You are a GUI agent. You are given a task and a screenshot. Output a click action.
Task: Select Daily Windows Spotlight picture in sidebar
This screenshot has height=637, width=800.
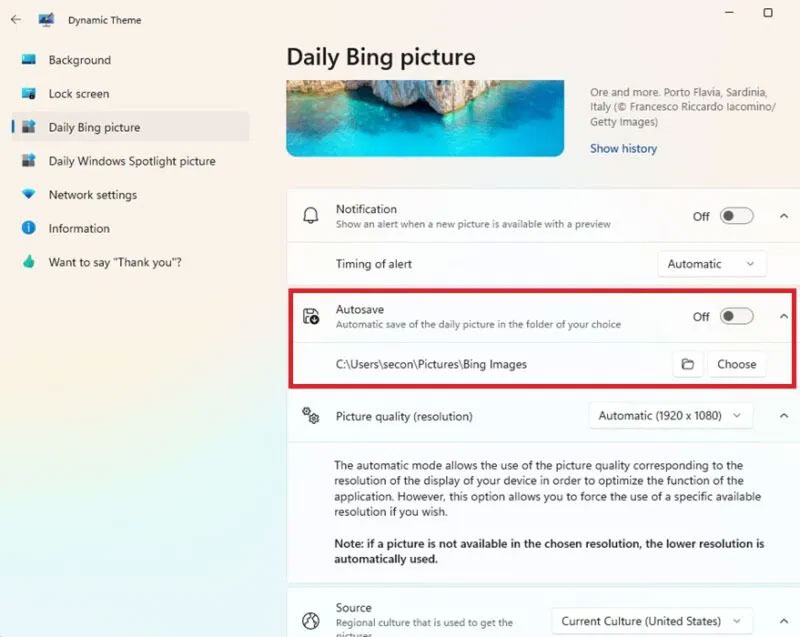[130, 160]
